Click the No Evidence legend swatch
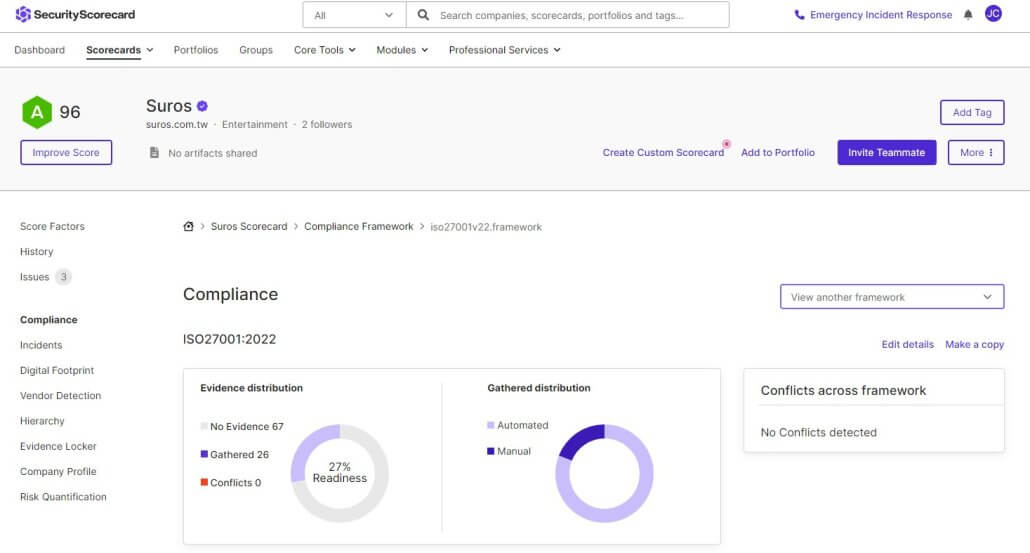This screenshot has height=553, width=1030. click(204, 426)
